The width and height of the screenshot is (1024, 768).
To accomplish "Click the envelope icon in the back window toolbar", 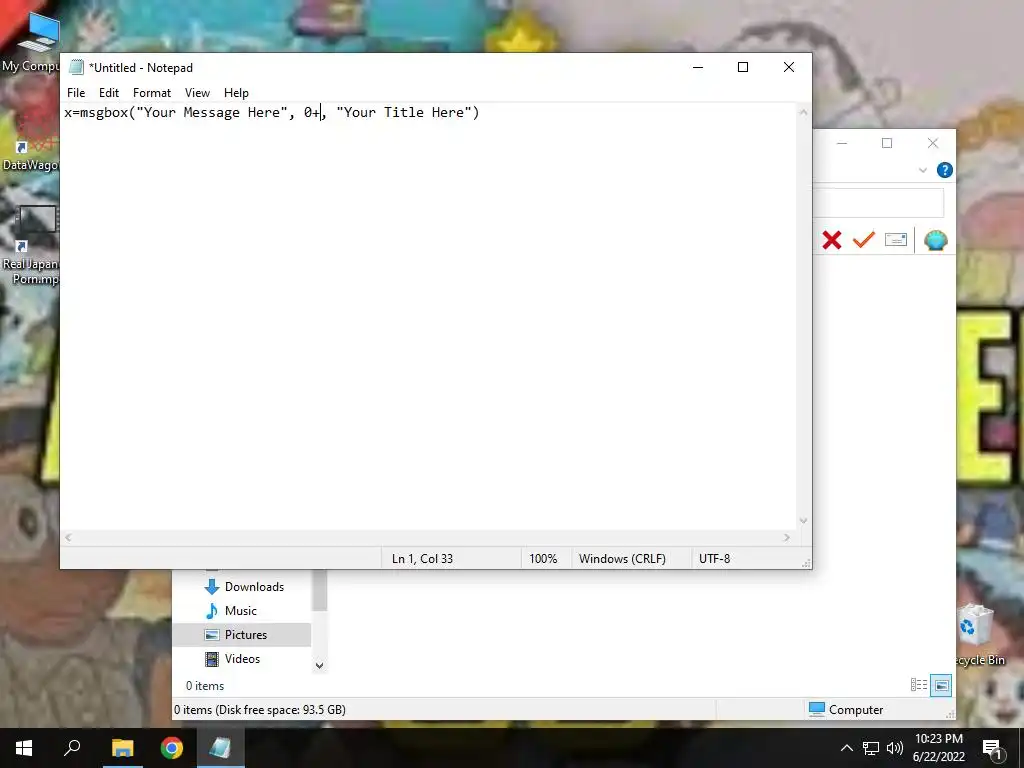I will (895, 240).
